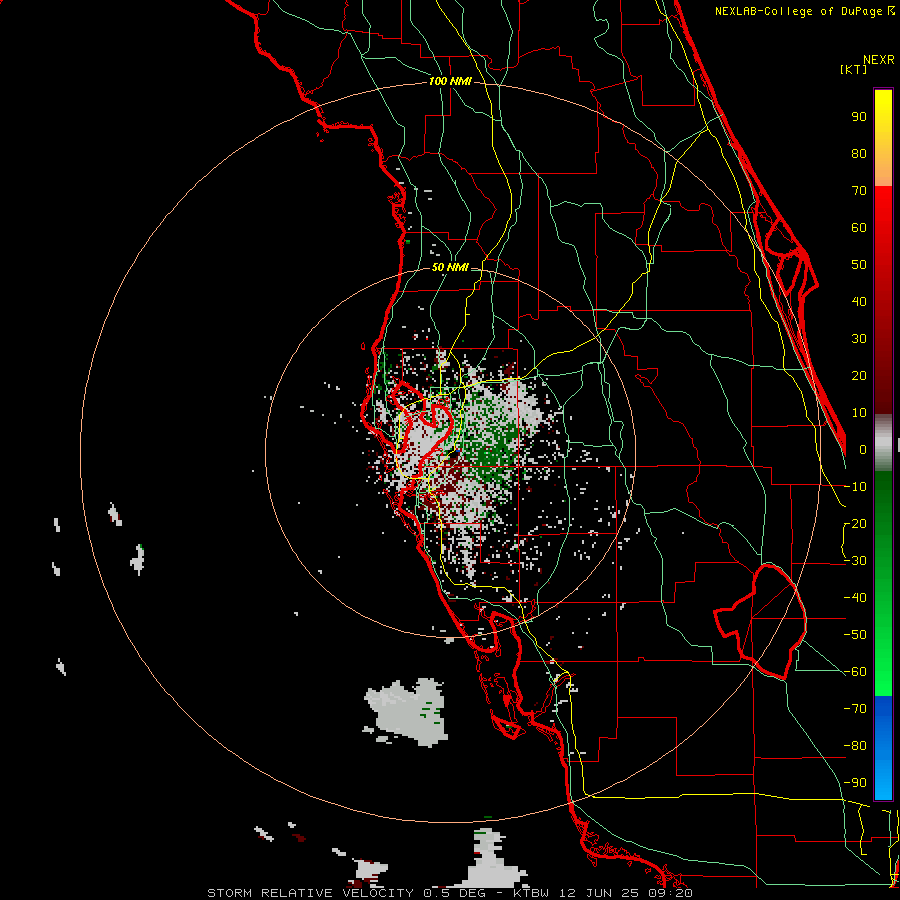Viewport: 900px width, 900px height.
Task: Click the red-outlined Lake Okeechobee shape
Action: [x=761, y=621]
